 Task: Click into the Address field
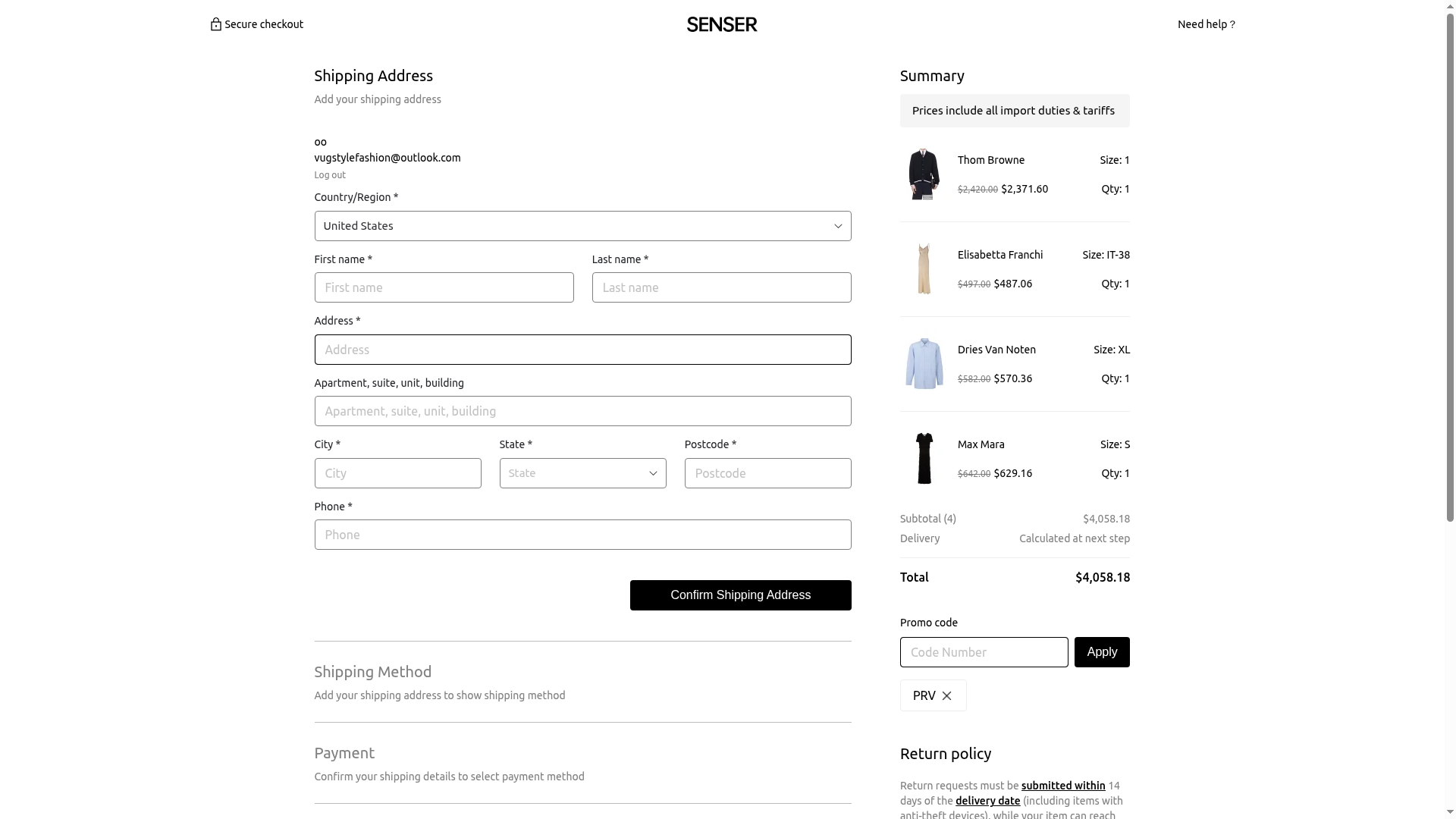[582, 350]
